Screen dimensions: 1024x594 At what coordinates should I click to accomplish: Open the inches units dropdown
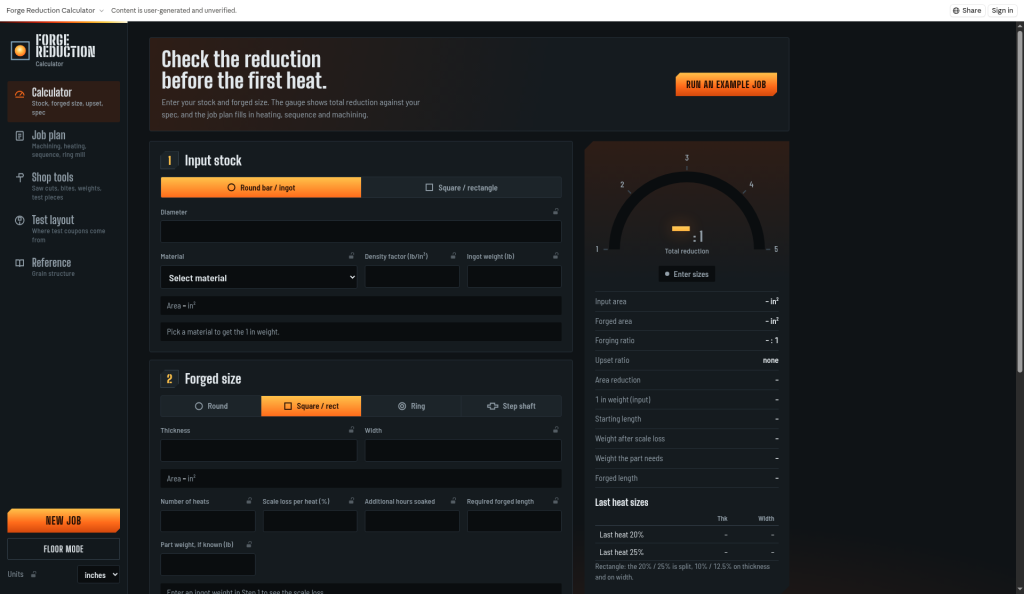(x=99, y=575)
